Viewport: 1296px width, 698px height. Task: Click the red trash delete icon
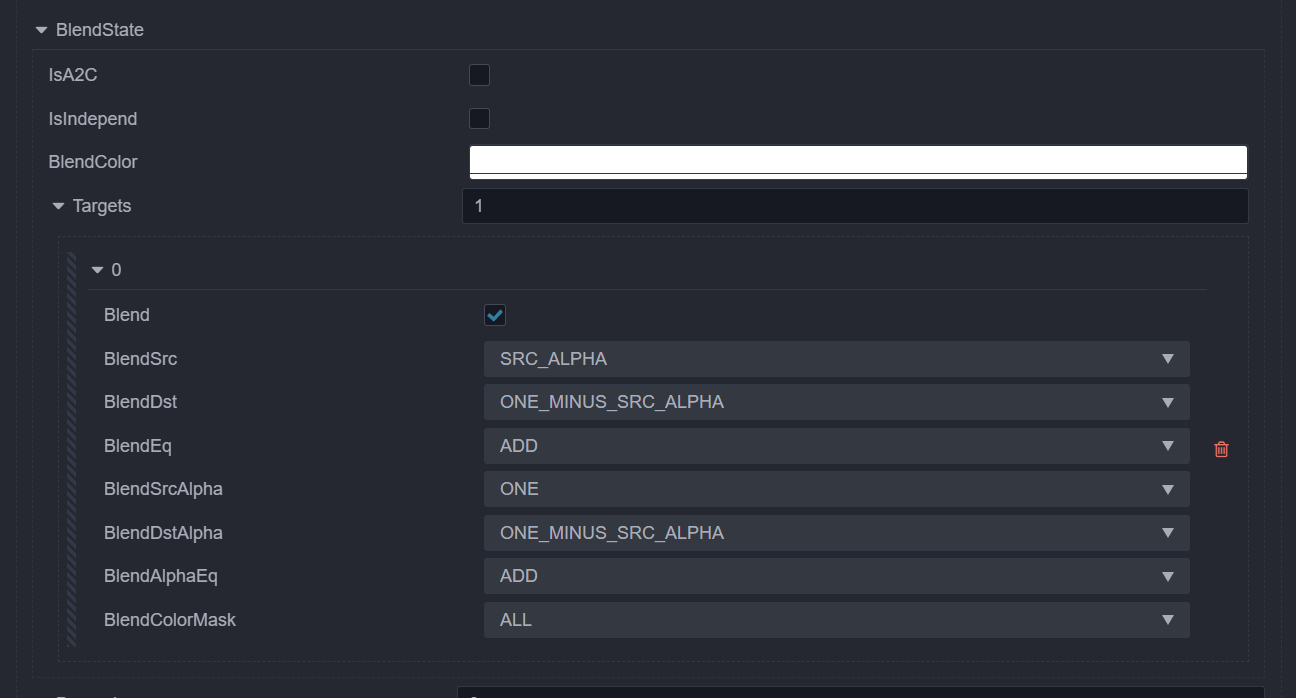coord(1221,449)
